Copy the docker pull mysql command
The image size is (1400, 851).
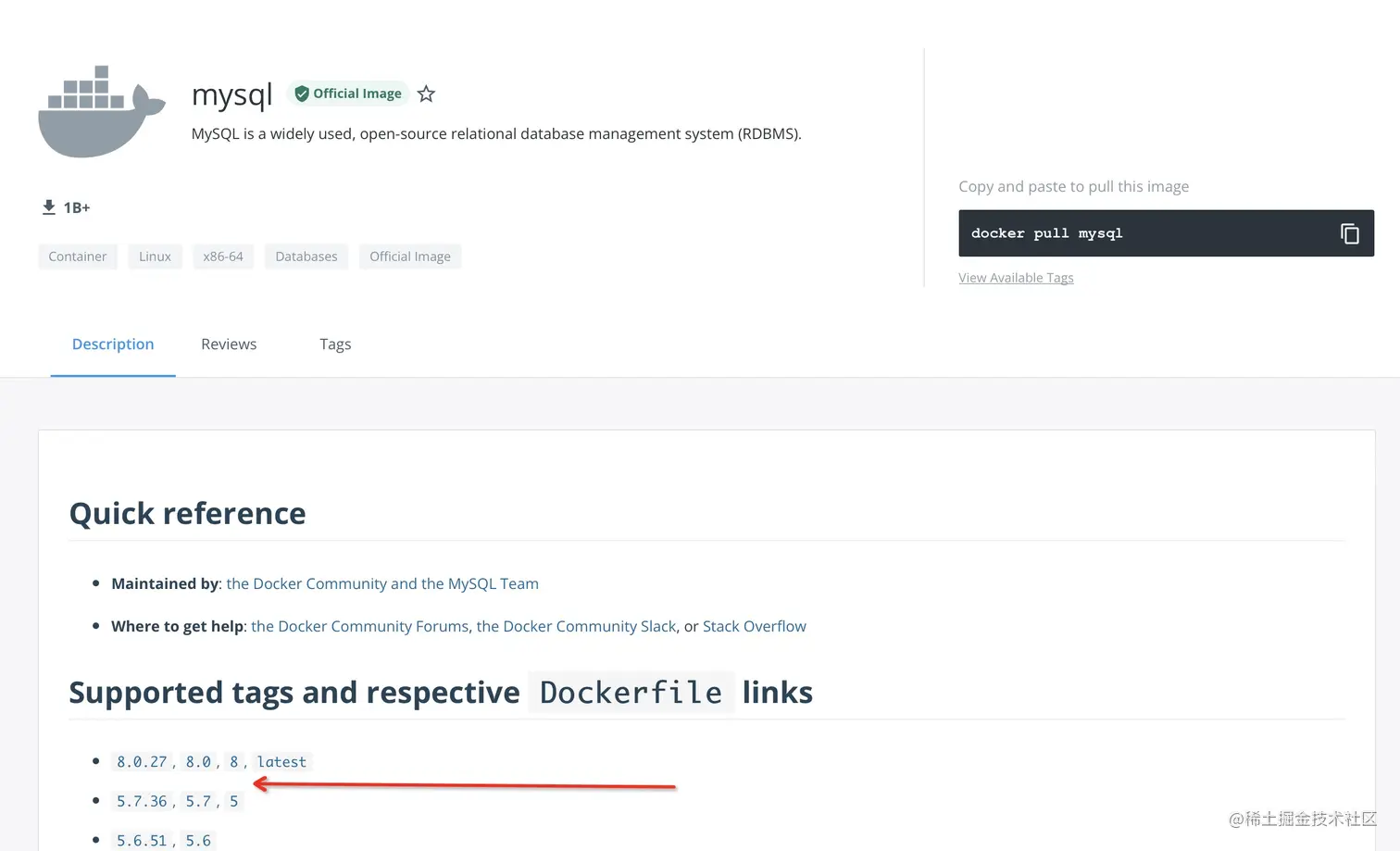[1350, 233]
